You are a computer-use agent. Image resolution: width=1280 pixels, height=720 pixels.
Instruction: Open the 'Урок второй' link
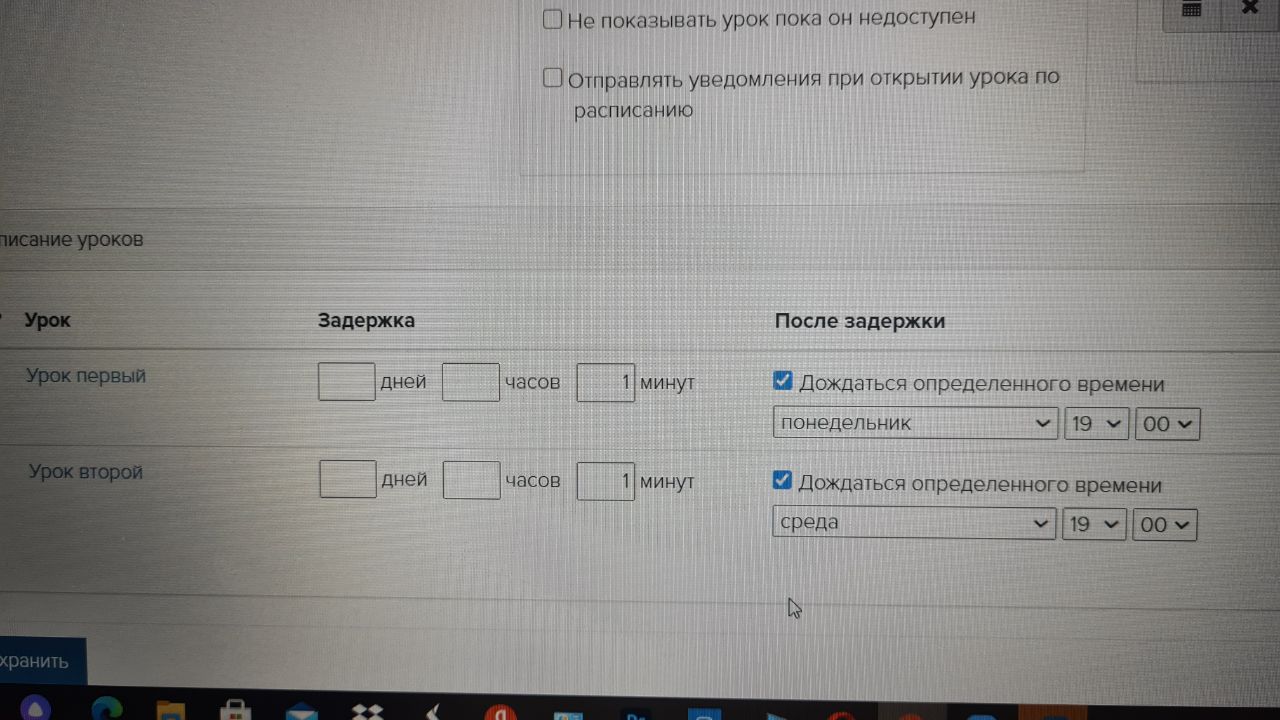tap(86, 471)
